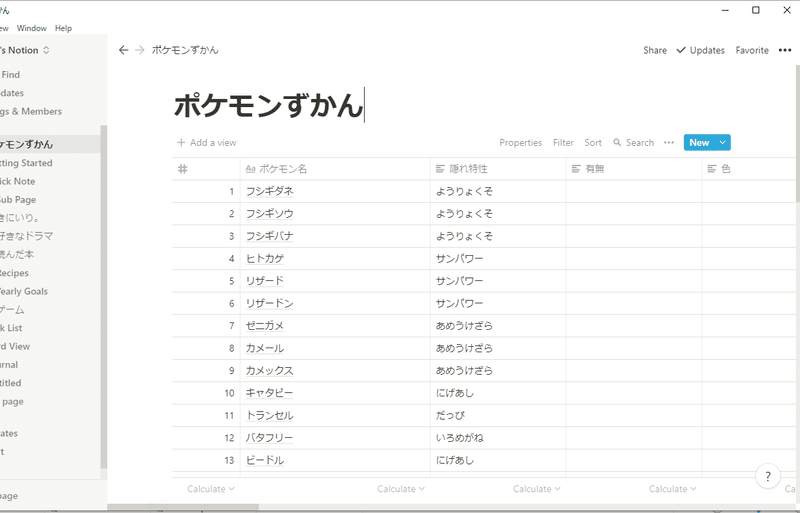Click the フシギダネ cell
Image resolution: width=800 pixels, height=513 pixels.
[x=335, y=191]
